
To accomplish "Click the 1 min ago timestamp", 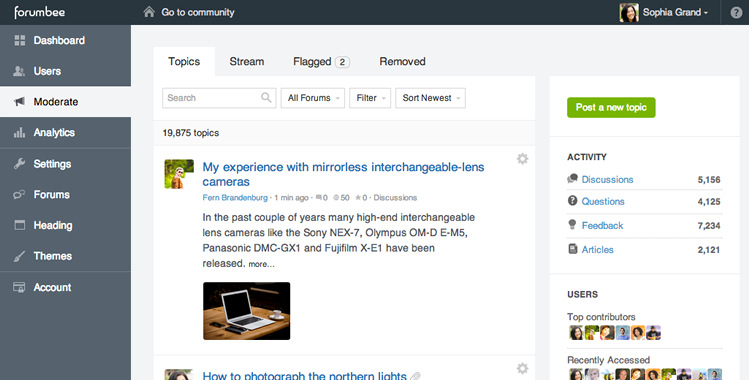I will [x=291, y=198].
